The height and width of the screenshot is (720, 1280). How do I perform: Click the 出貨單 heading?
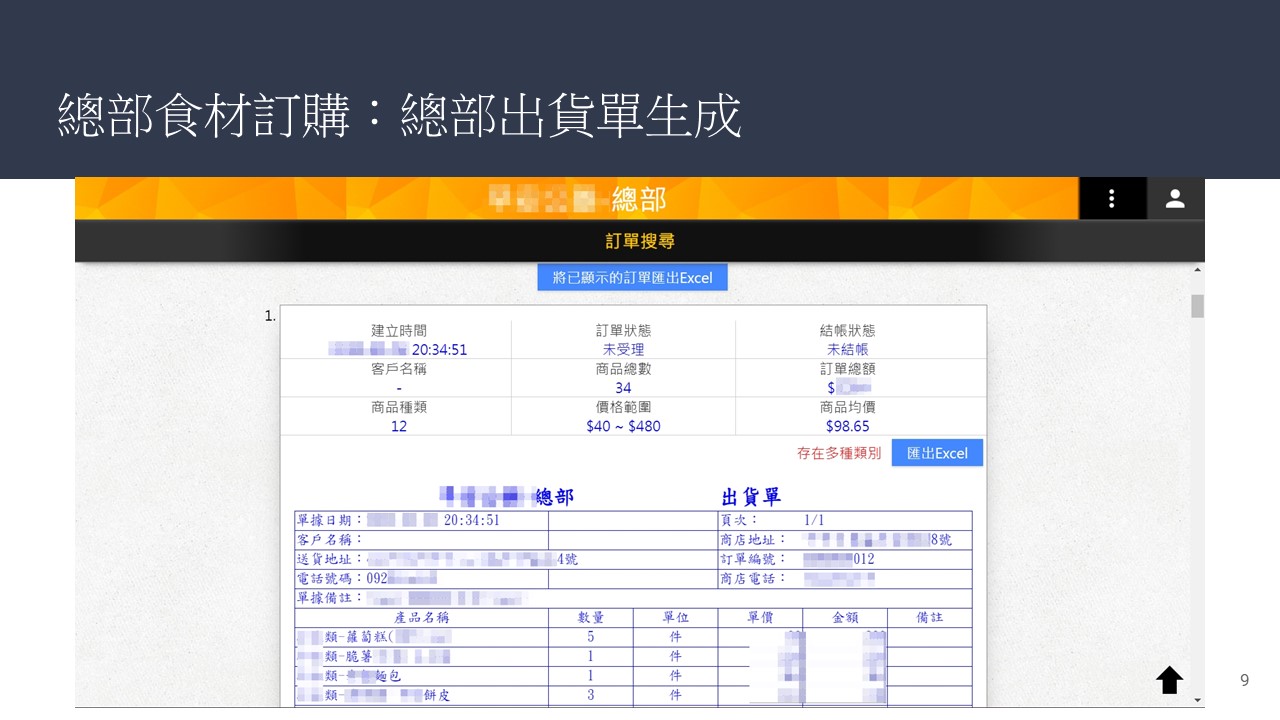click(x=751, y=497)
